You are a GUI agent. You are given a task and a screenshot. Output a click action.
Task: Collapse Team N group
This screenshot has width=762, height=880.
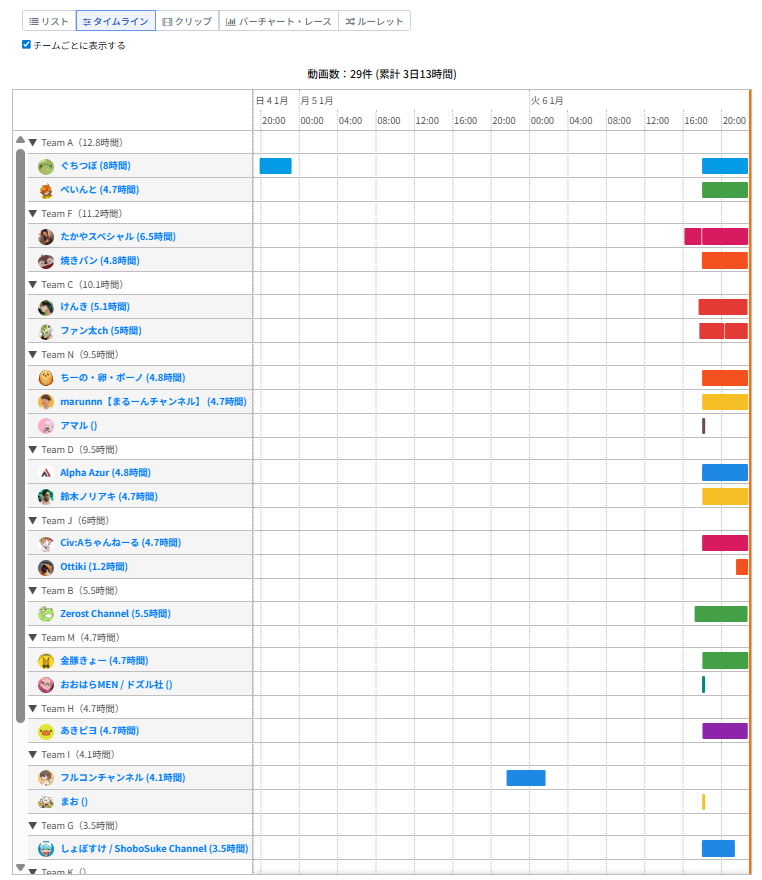33,355
